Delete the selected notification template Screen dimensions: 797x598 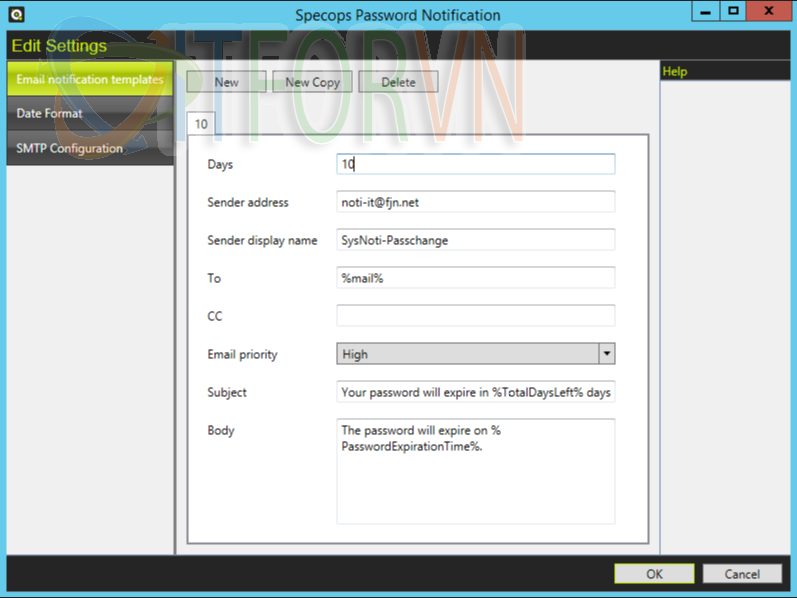click(398, 82)
